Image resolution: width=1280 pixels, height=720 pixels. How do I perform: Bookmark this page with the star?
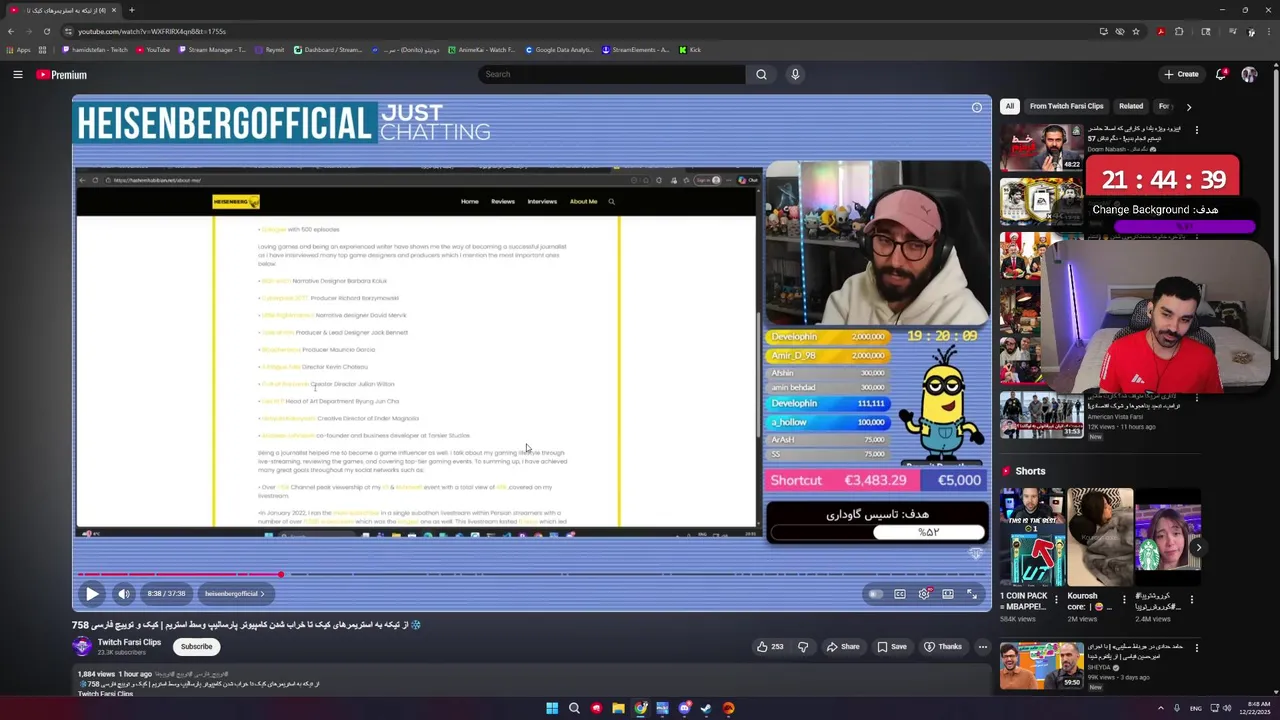pyautogui.click(x=1136, y=31)
